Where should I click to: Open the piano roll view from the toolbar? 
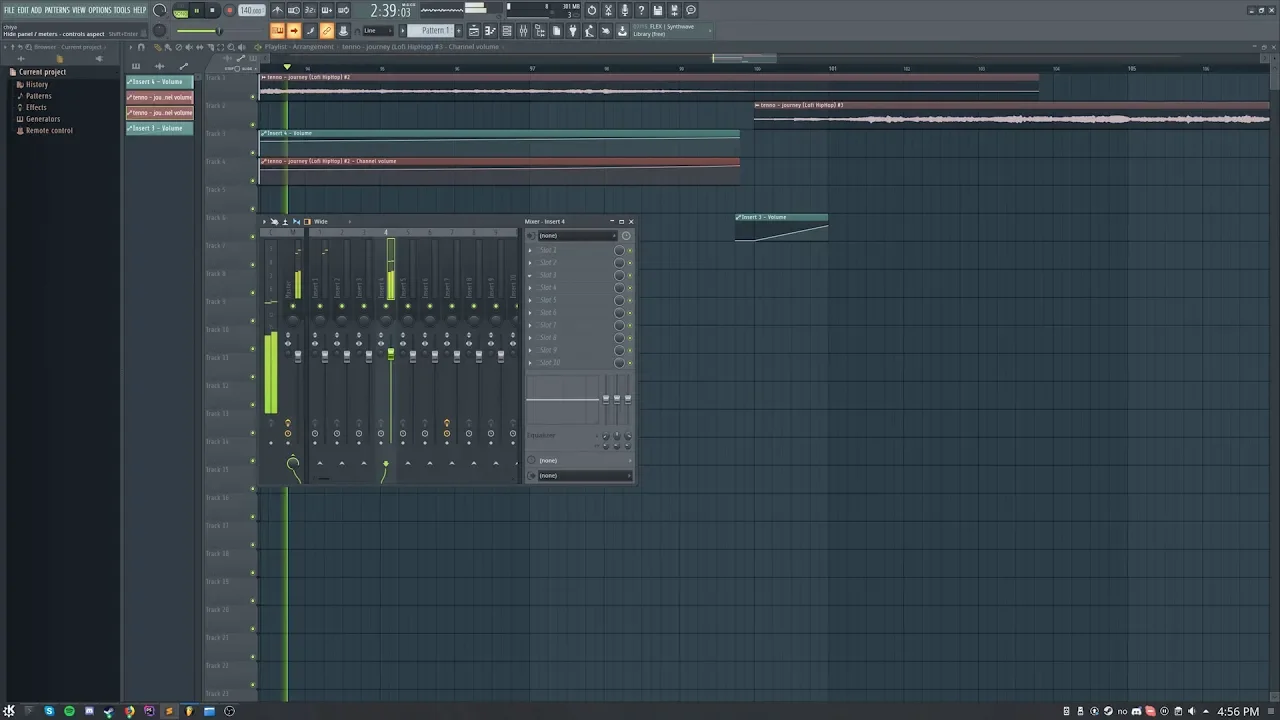tap(490, 31)
